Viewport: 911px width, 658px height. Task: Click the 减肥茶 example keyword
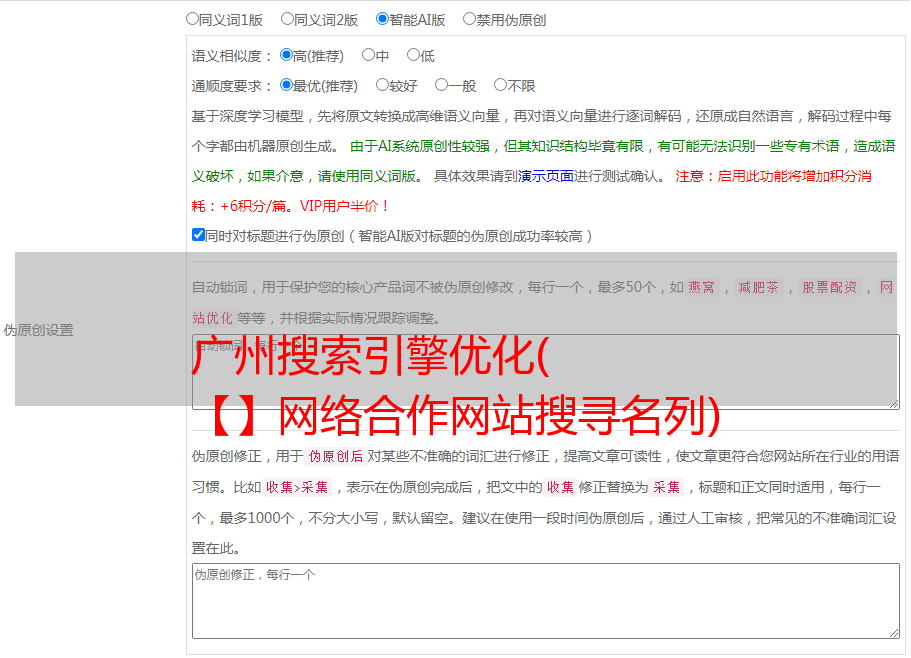point(759,287)
